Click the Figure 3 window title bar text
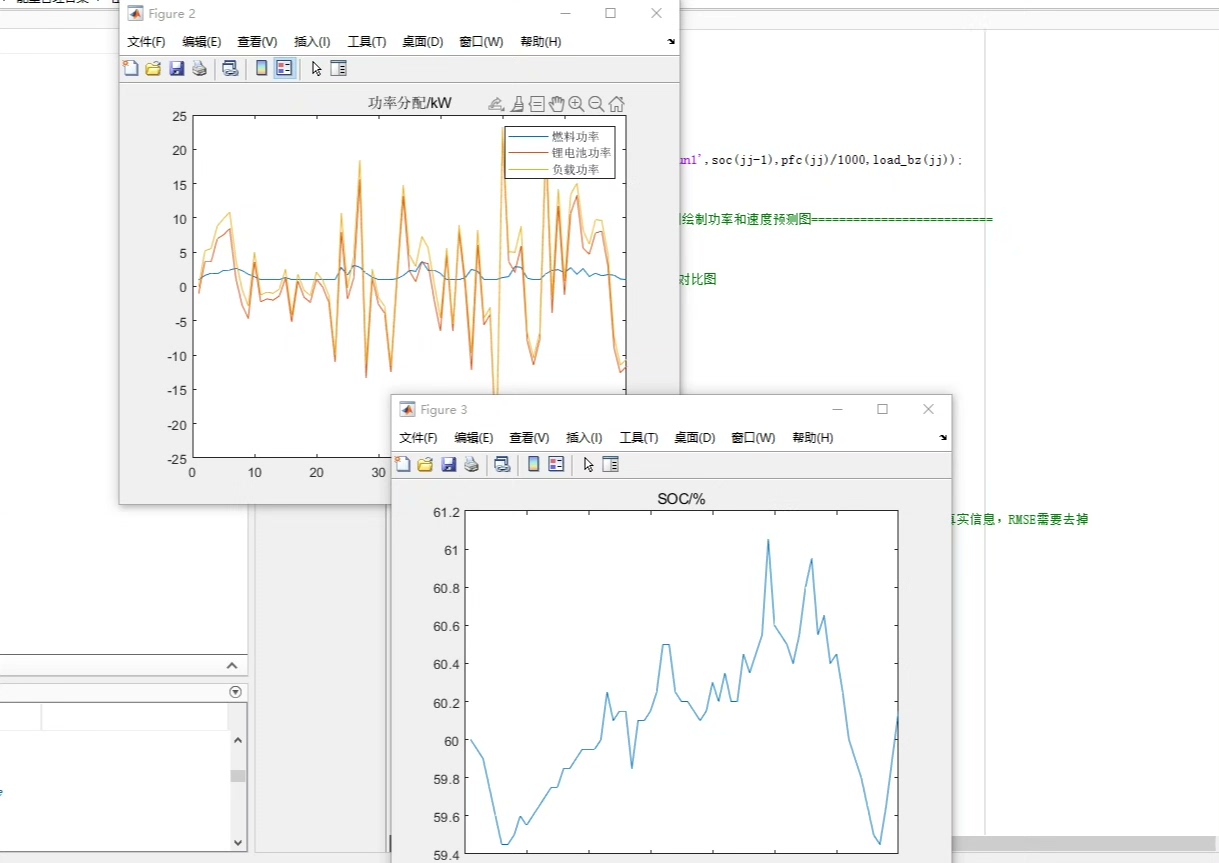The image size is (1219, 863). pos(443,410)
